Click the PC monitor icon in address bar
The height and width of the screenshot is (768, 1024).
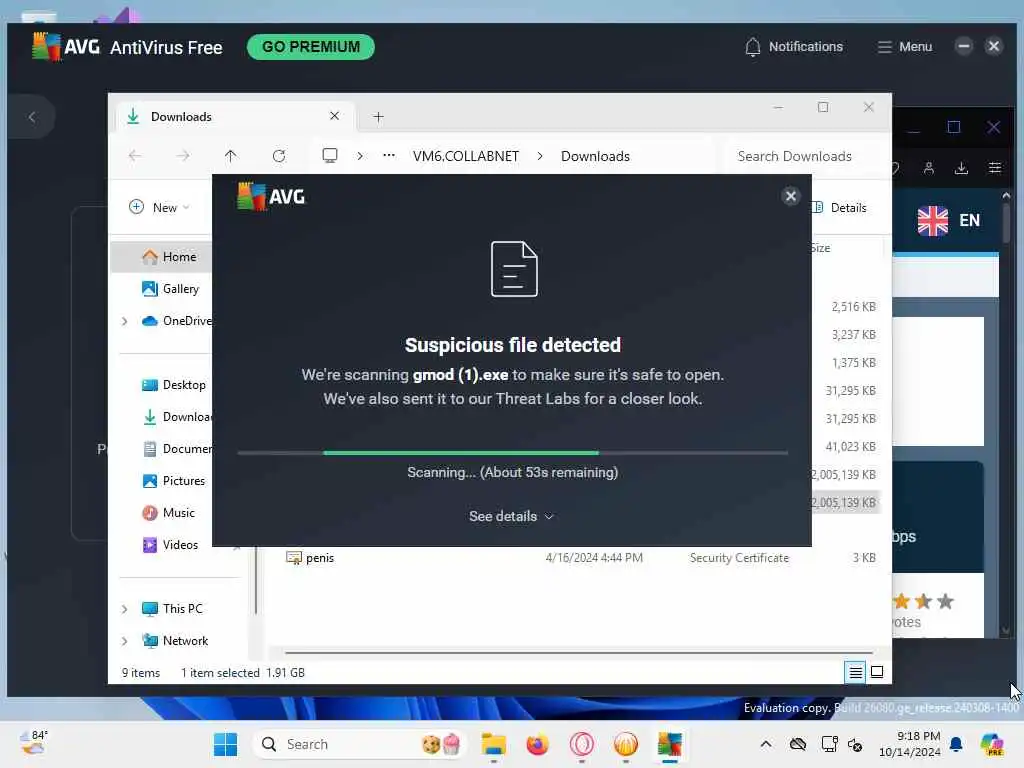(x=330, y=155)
